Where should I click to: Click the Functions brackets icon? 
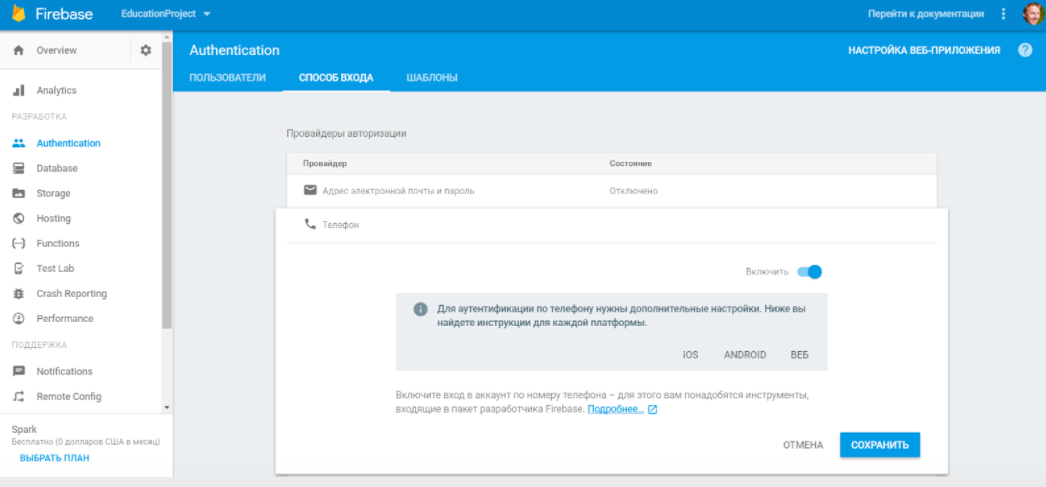[19, 244]
